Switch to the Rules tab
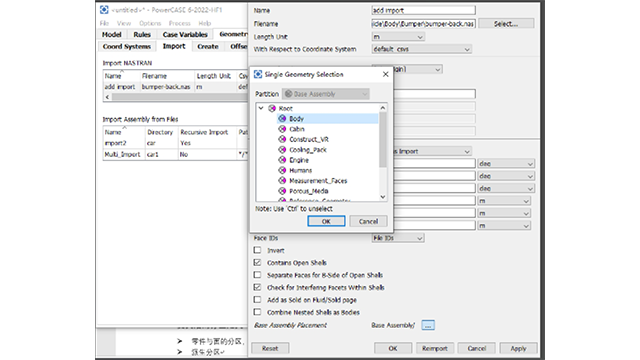The width and height of the screenshot is (640, 360). click(x=142, y=34)
